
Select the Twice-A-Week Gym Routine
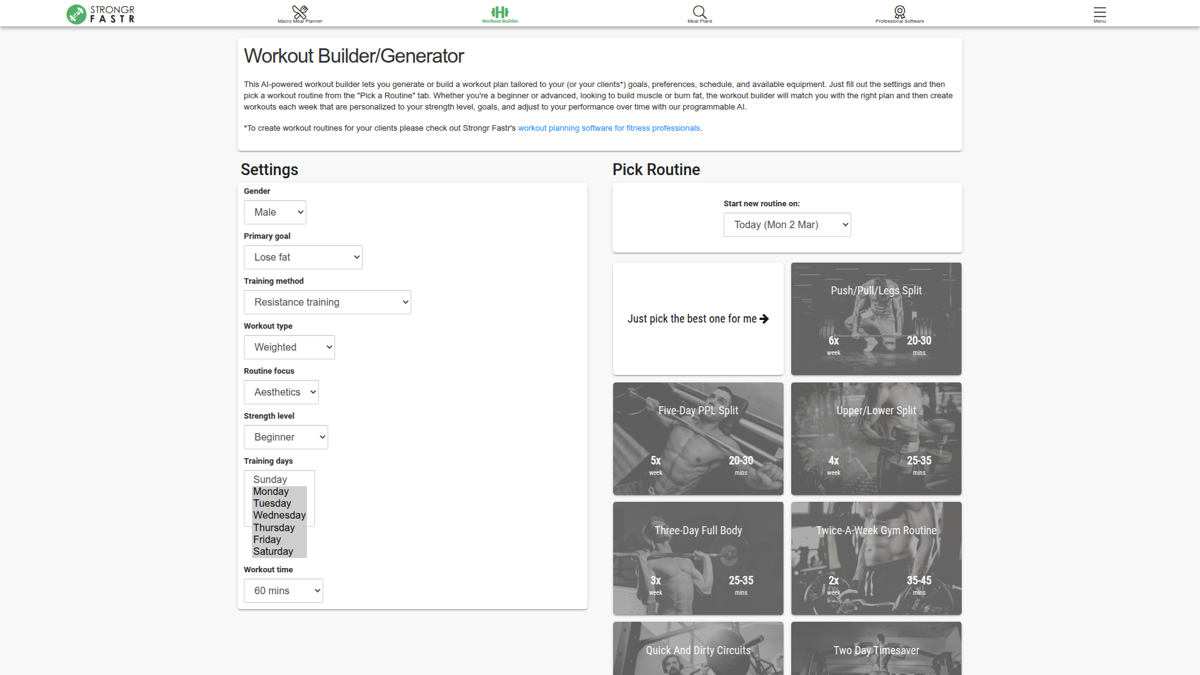click(x=875, y=558)
